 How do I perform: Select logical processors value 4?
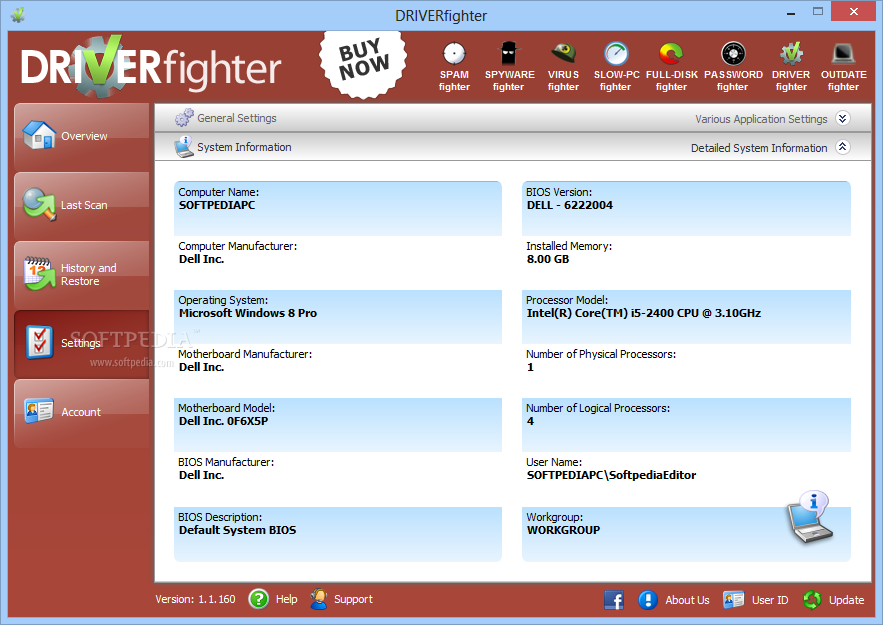coord(530,422)
